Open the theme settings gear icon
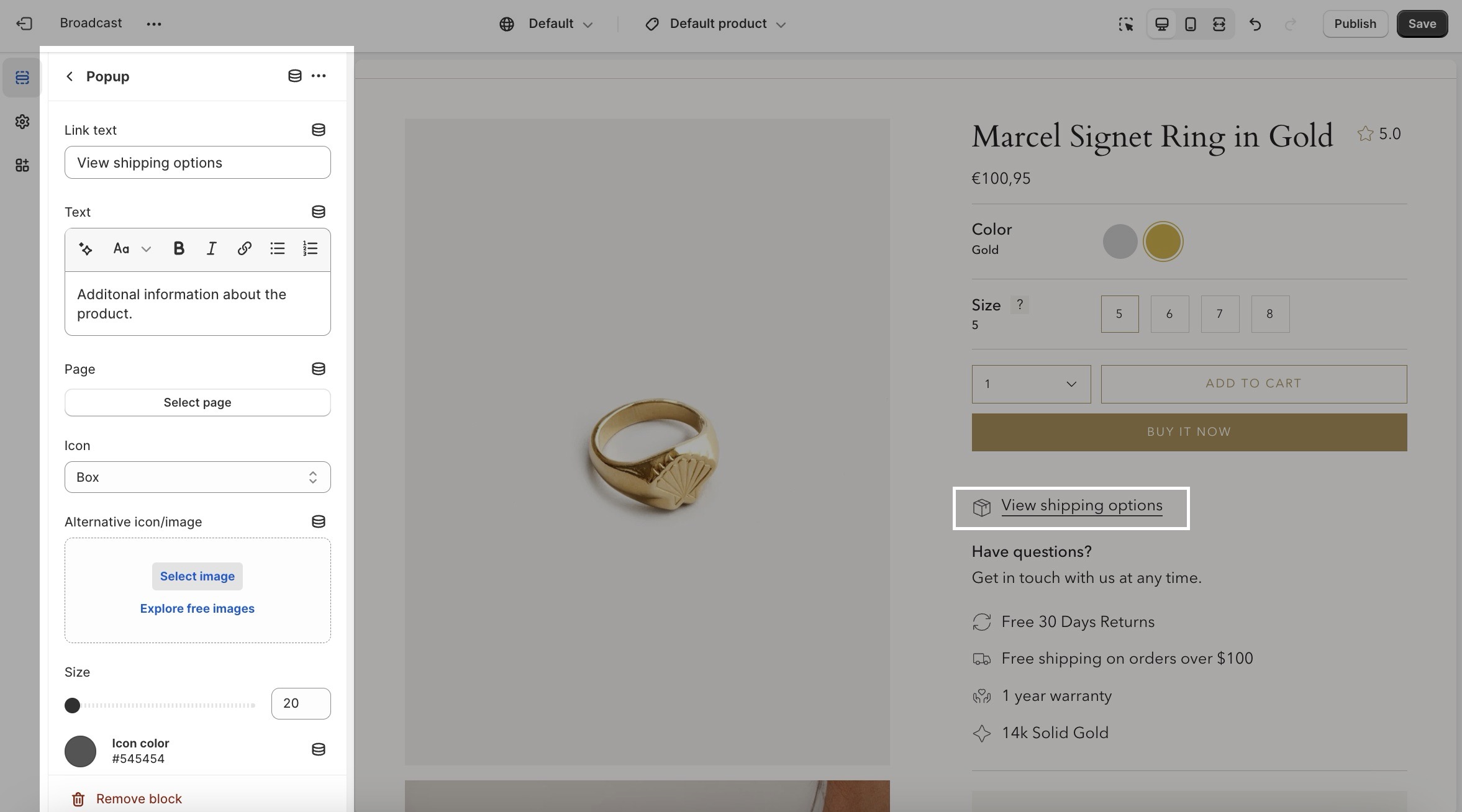Viewport: 1462px width, 812px height. (22, 122)
